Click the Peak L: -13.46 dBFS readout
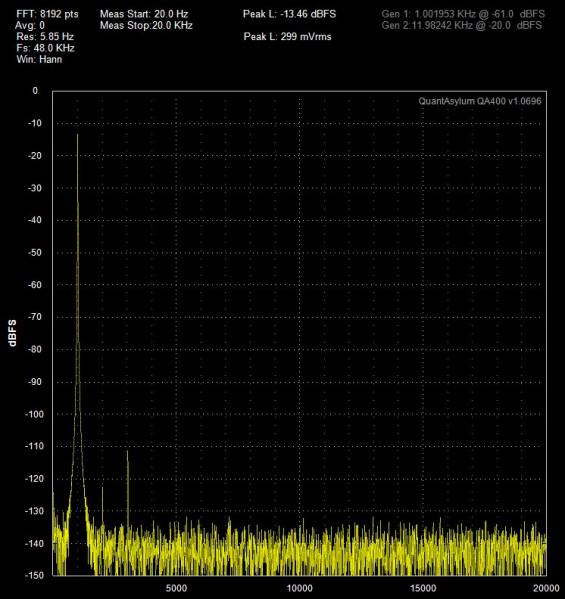565x599 pixels. click(x=290, y=14)
